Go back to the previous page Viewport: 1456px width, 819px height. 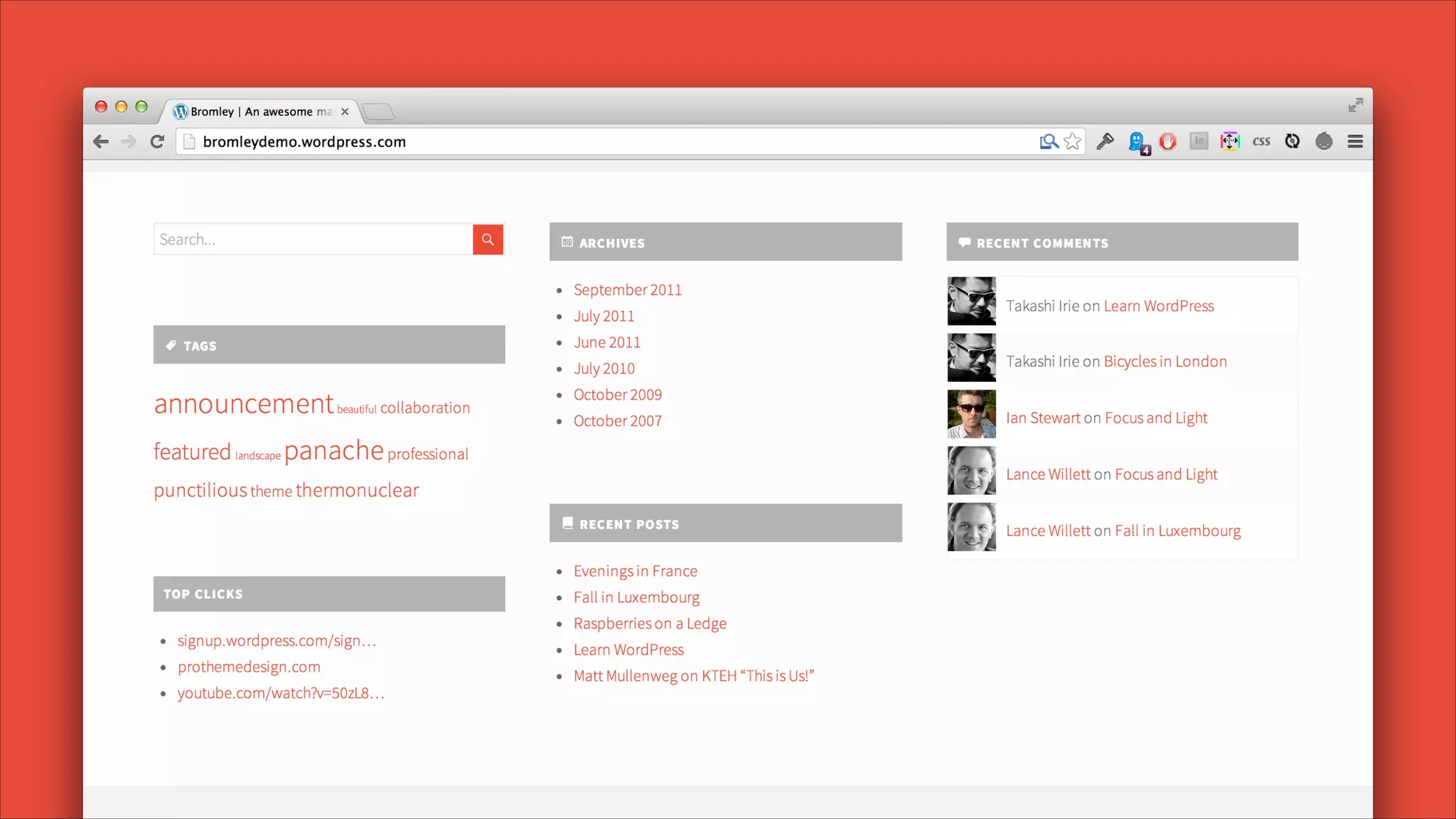point(101,141)
